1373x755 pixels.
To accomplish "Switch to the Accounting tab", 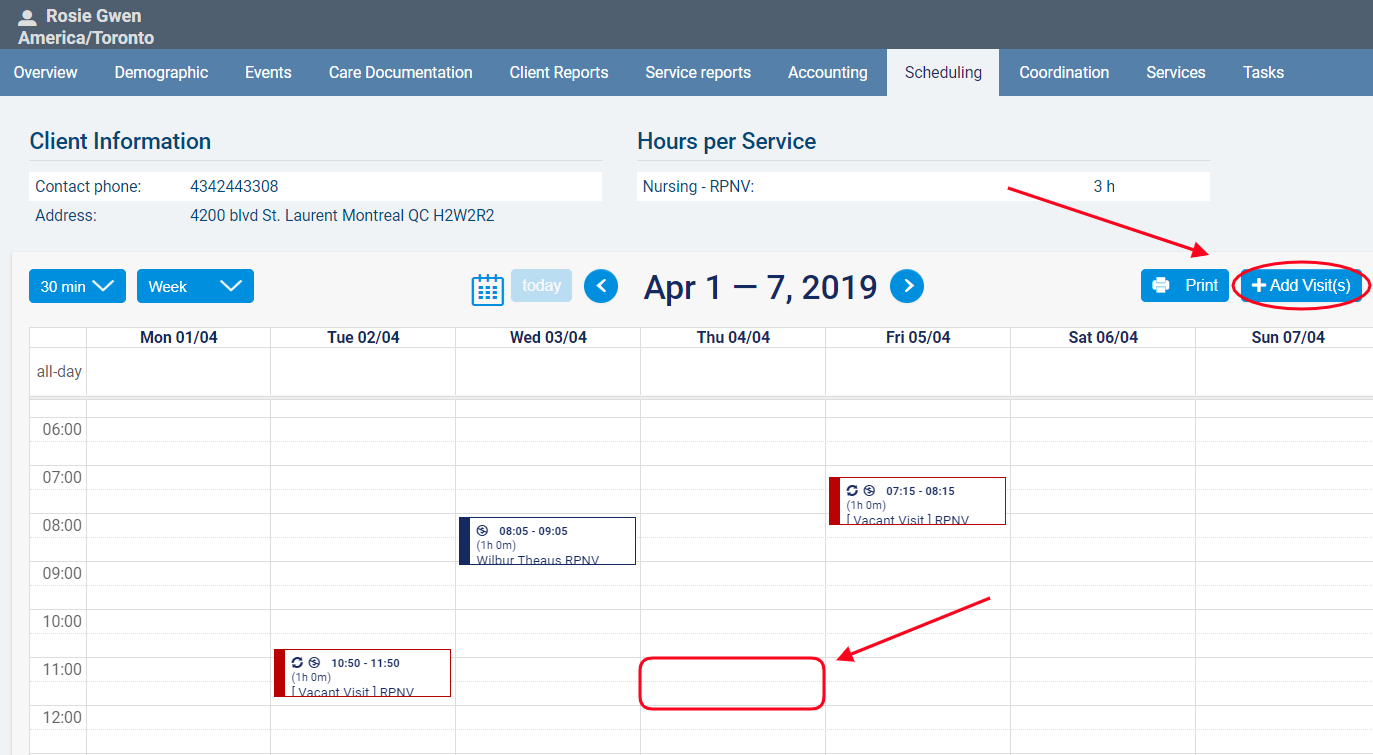I will [x=827, y=73].
